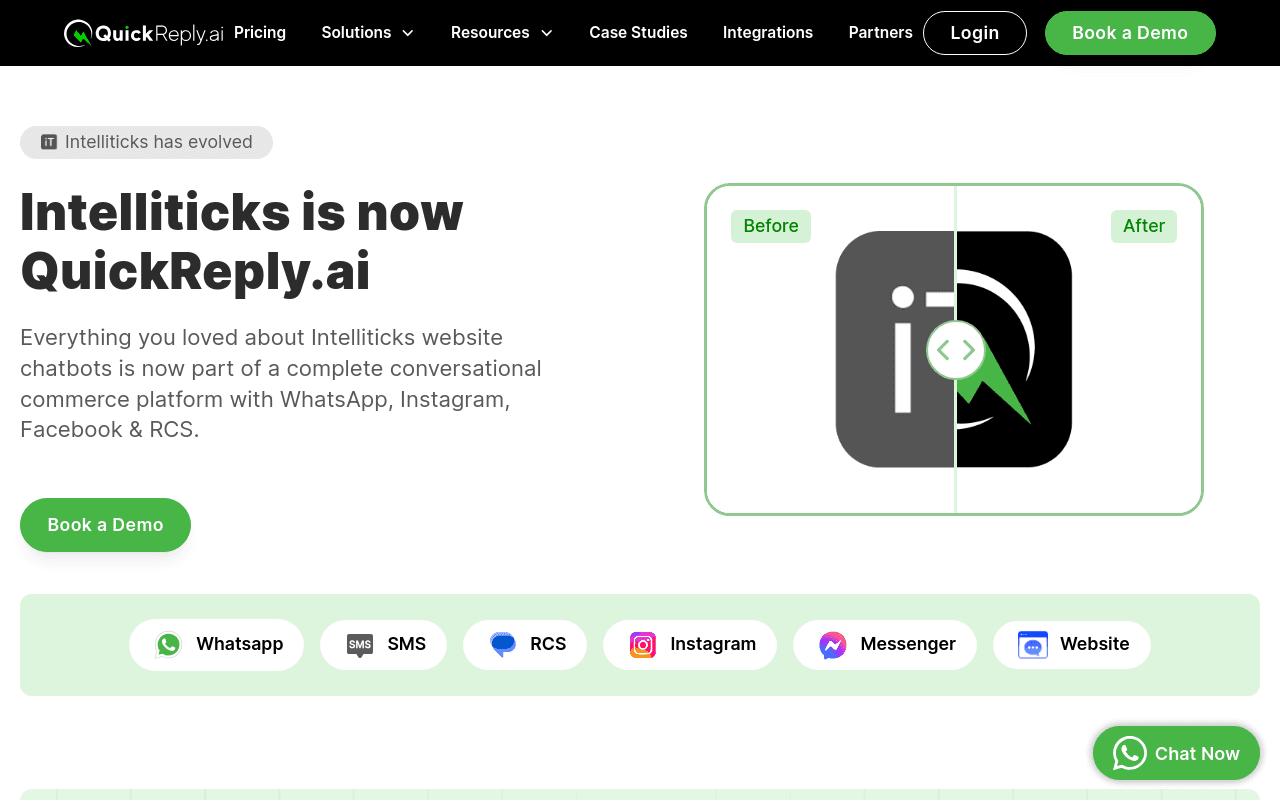This screenshot has height=800, width=1280.
Task: Click Book a Demo in header
Action: pyautogui.click(x=1130, y=33)
